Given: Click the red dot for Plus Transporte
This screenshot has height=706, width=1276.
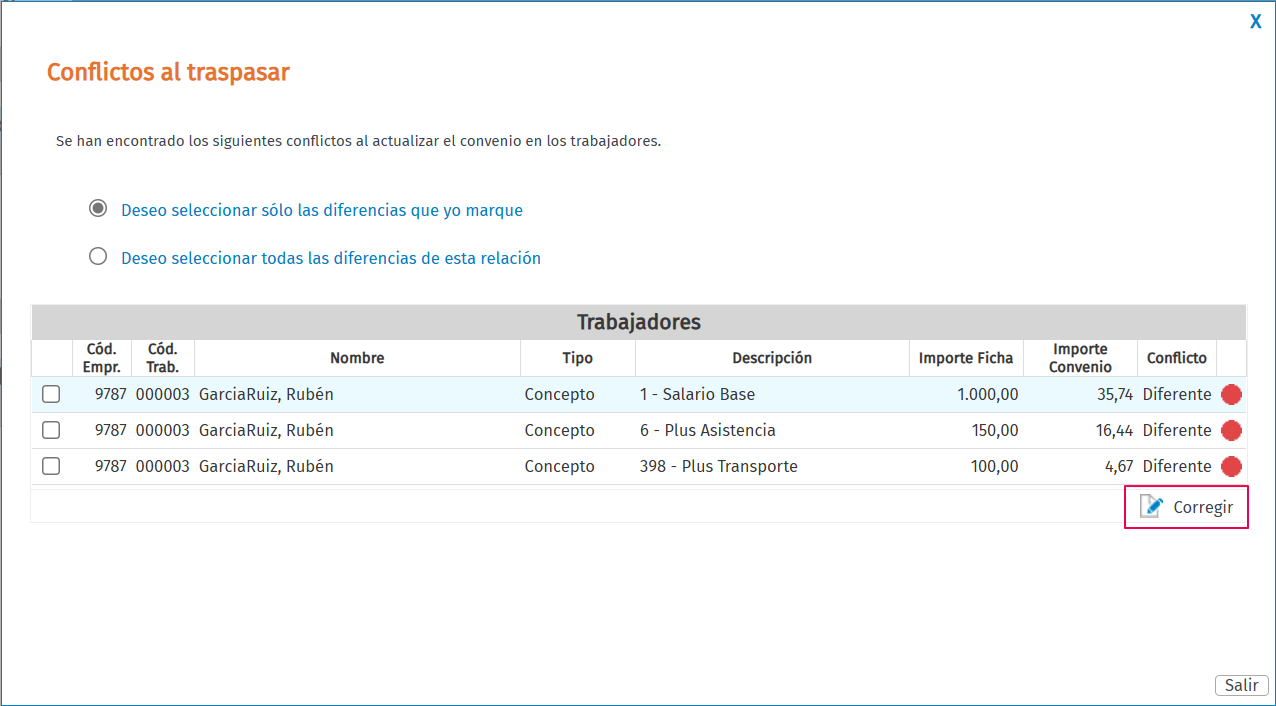Looking at the screenshot, I should point(1231,466).
